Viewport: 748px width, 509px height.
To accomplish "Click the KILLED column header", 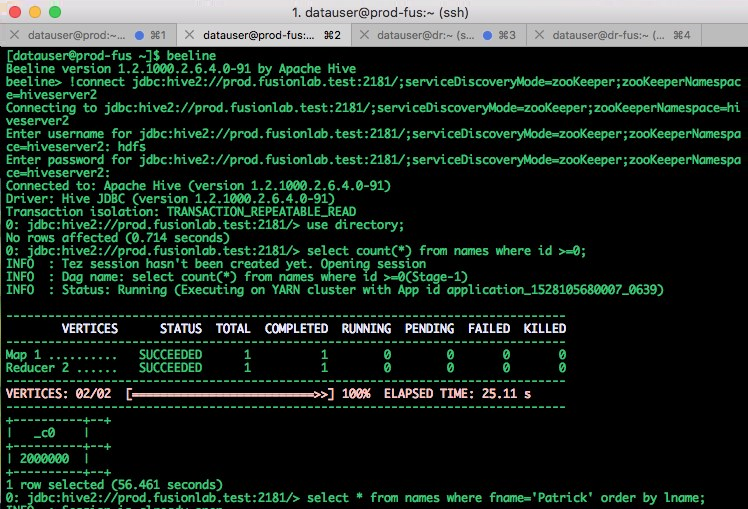I will tap(545, 329).
